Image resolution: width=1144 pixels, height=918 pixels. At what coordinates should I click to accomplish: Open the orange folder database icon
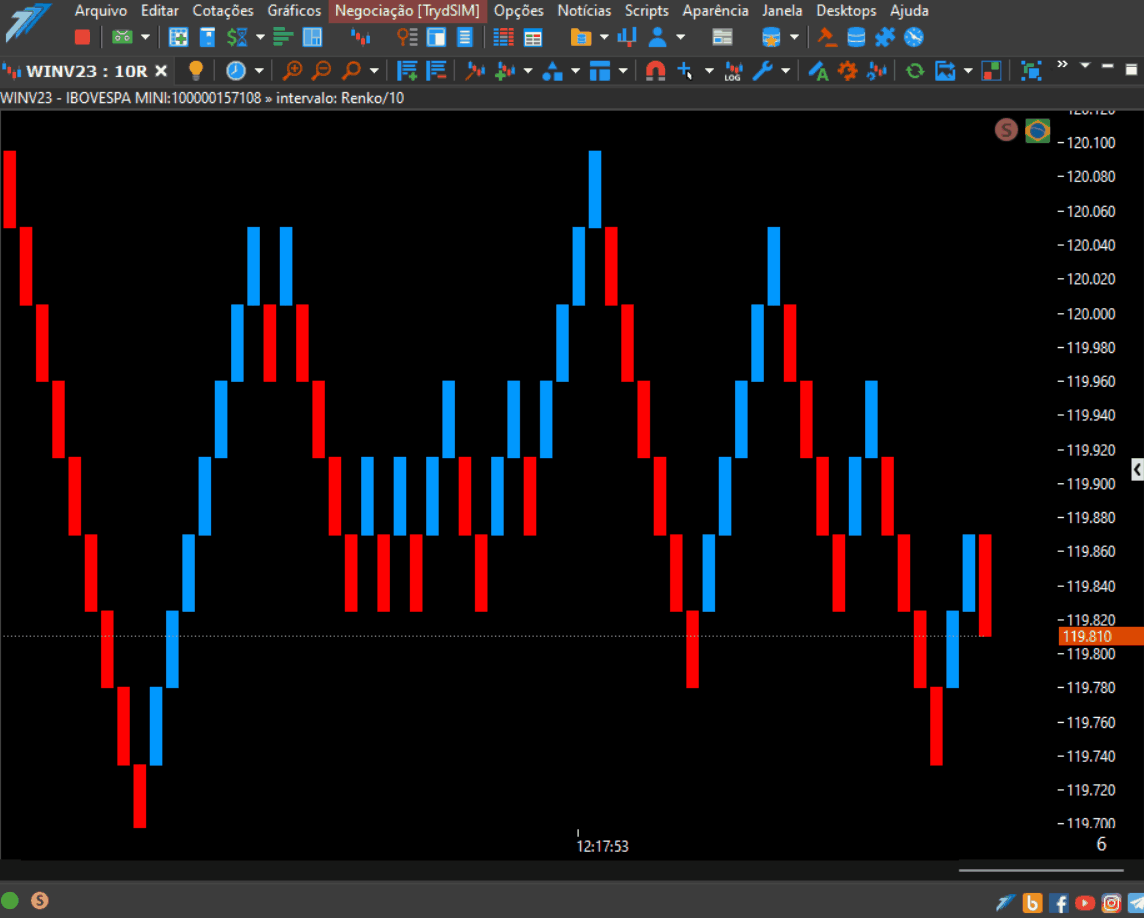click(x=581, y=36)
